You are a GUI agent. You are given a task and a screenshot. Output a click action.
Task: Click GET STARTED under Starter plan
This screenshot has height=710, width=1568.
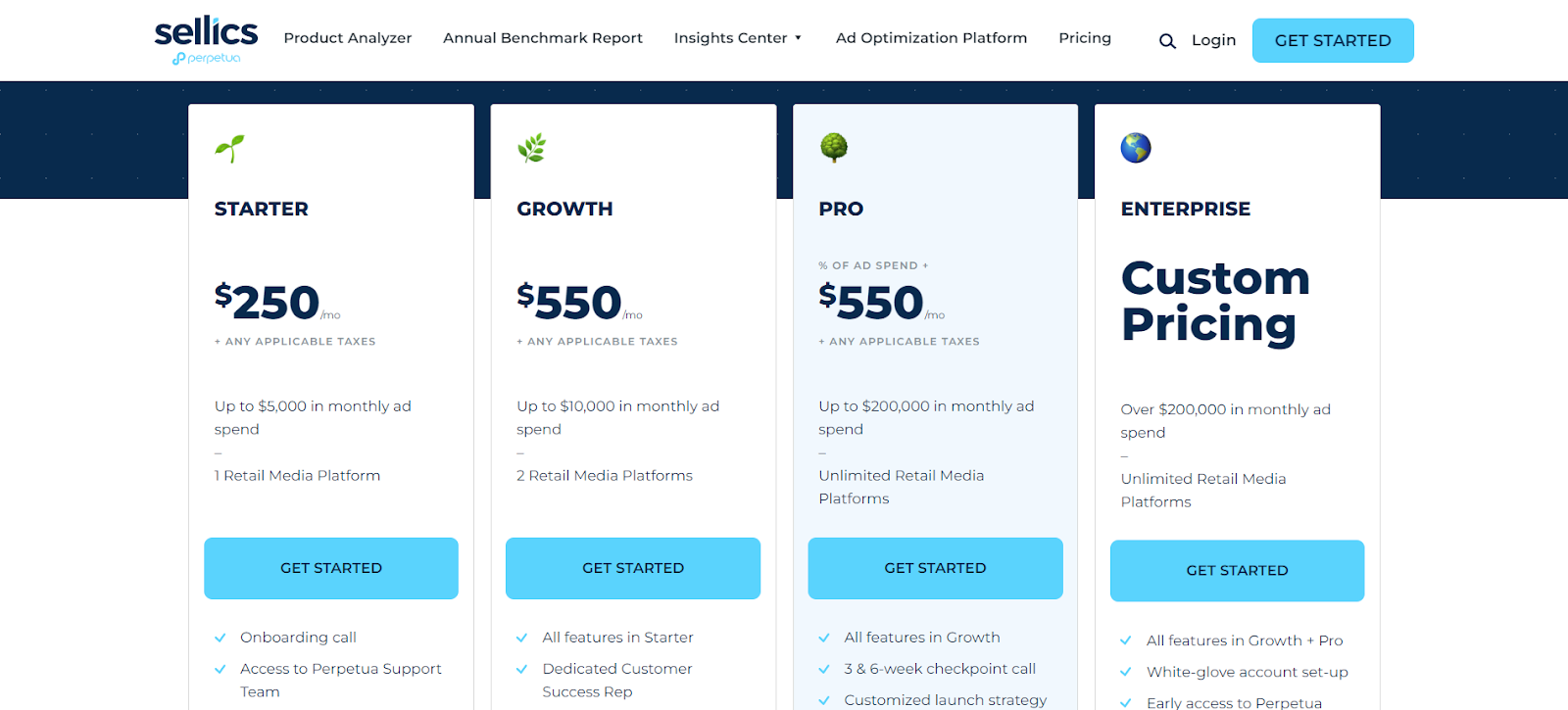coord(331,568)
